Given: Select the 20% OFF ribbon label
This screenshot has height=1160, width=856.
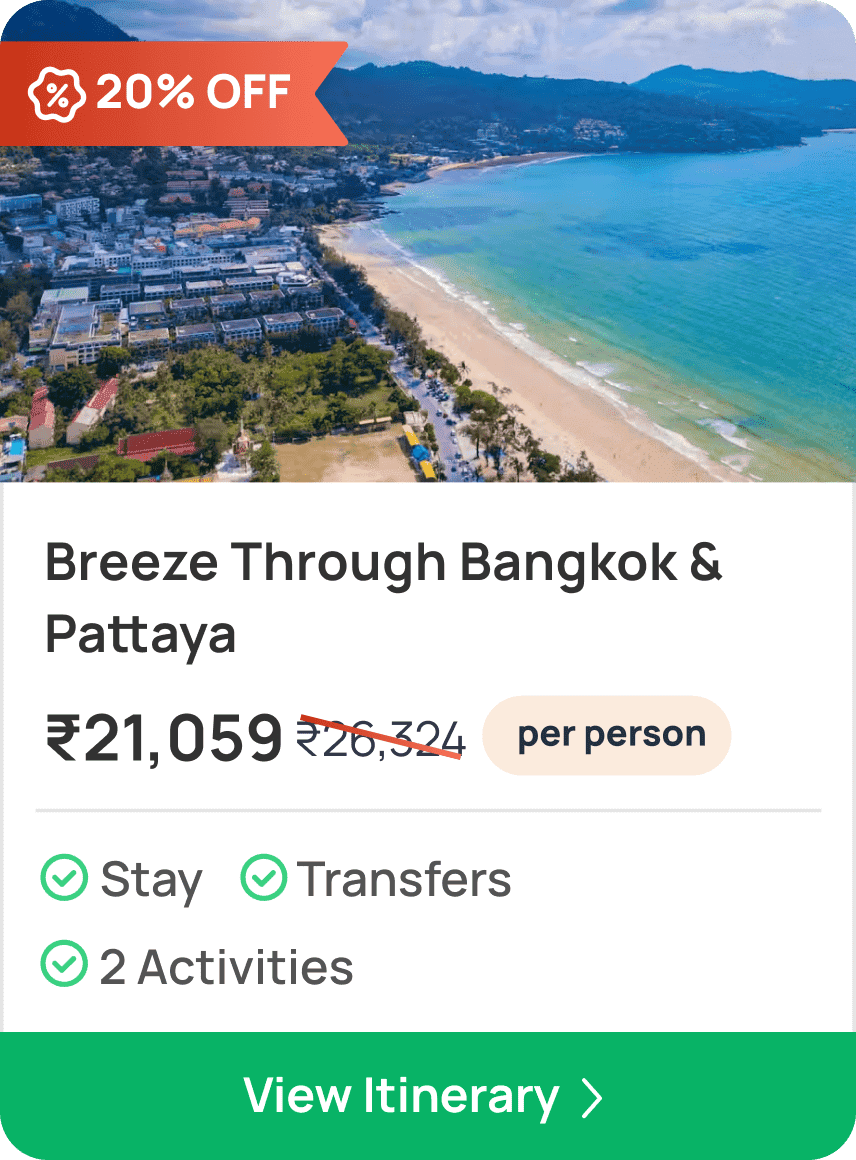Looking at the screenshot, I should point(193,93).
